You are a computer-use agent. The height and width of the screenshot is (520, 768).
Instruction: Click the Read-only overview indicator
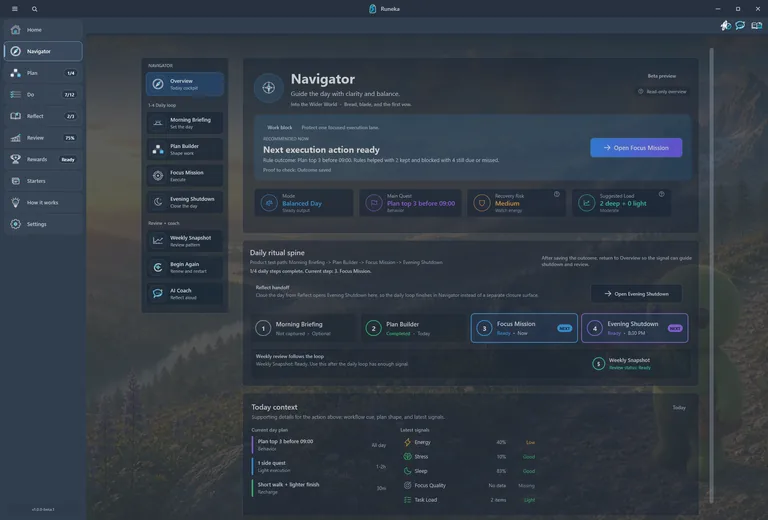pyautogui.click(x=662, y=92)
